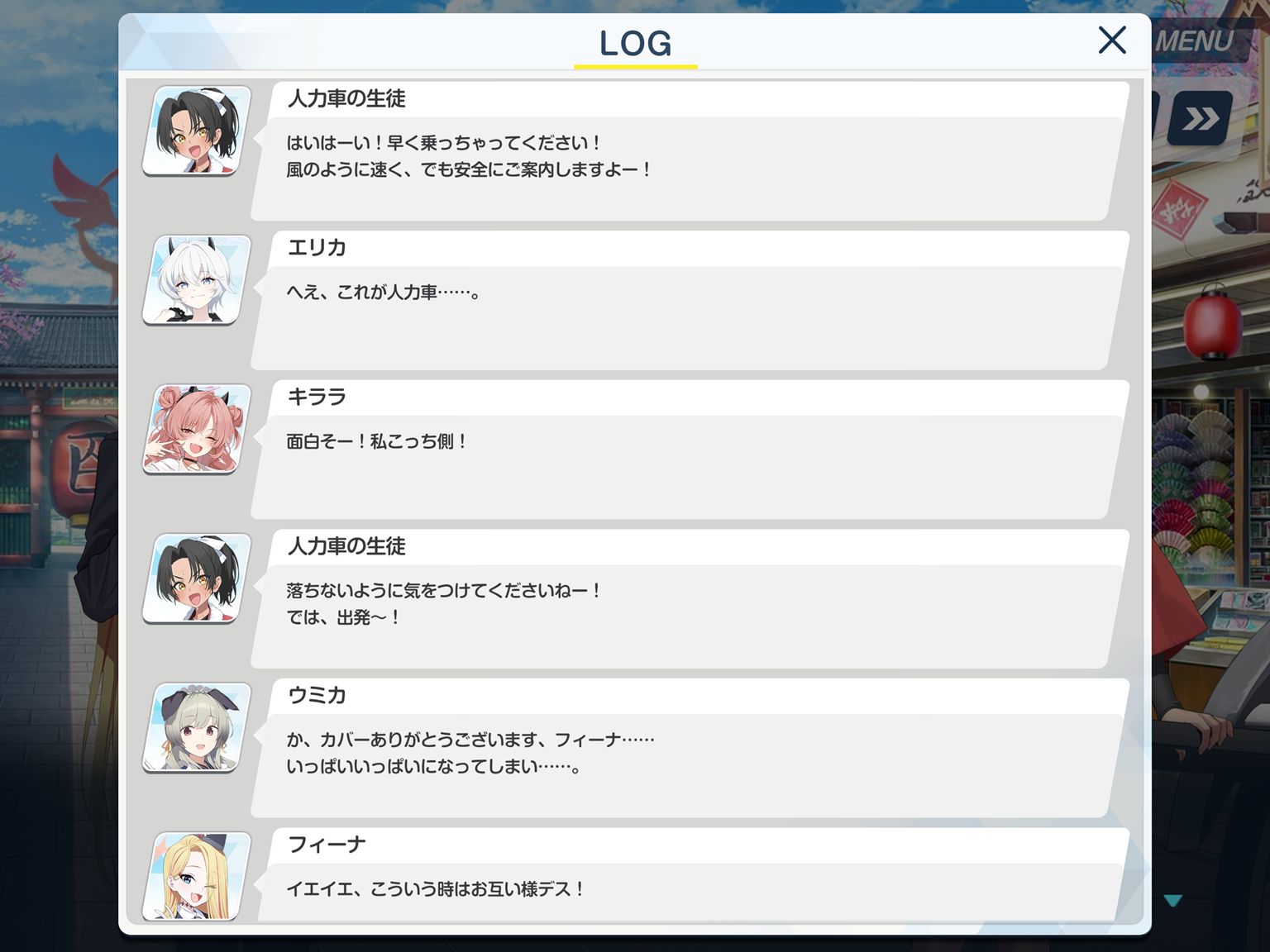Click Kirara's pink-haired portrait icon
The image size is (1270, 952).
(197, 429)
